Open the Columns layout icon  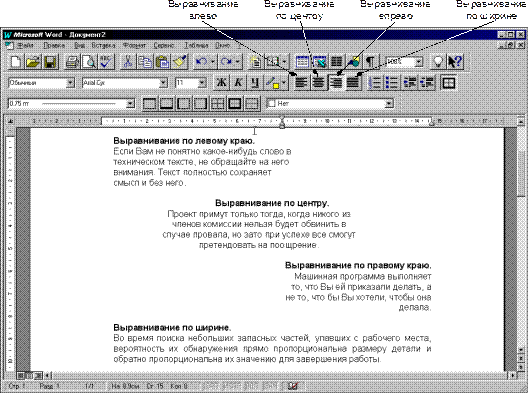336,62
